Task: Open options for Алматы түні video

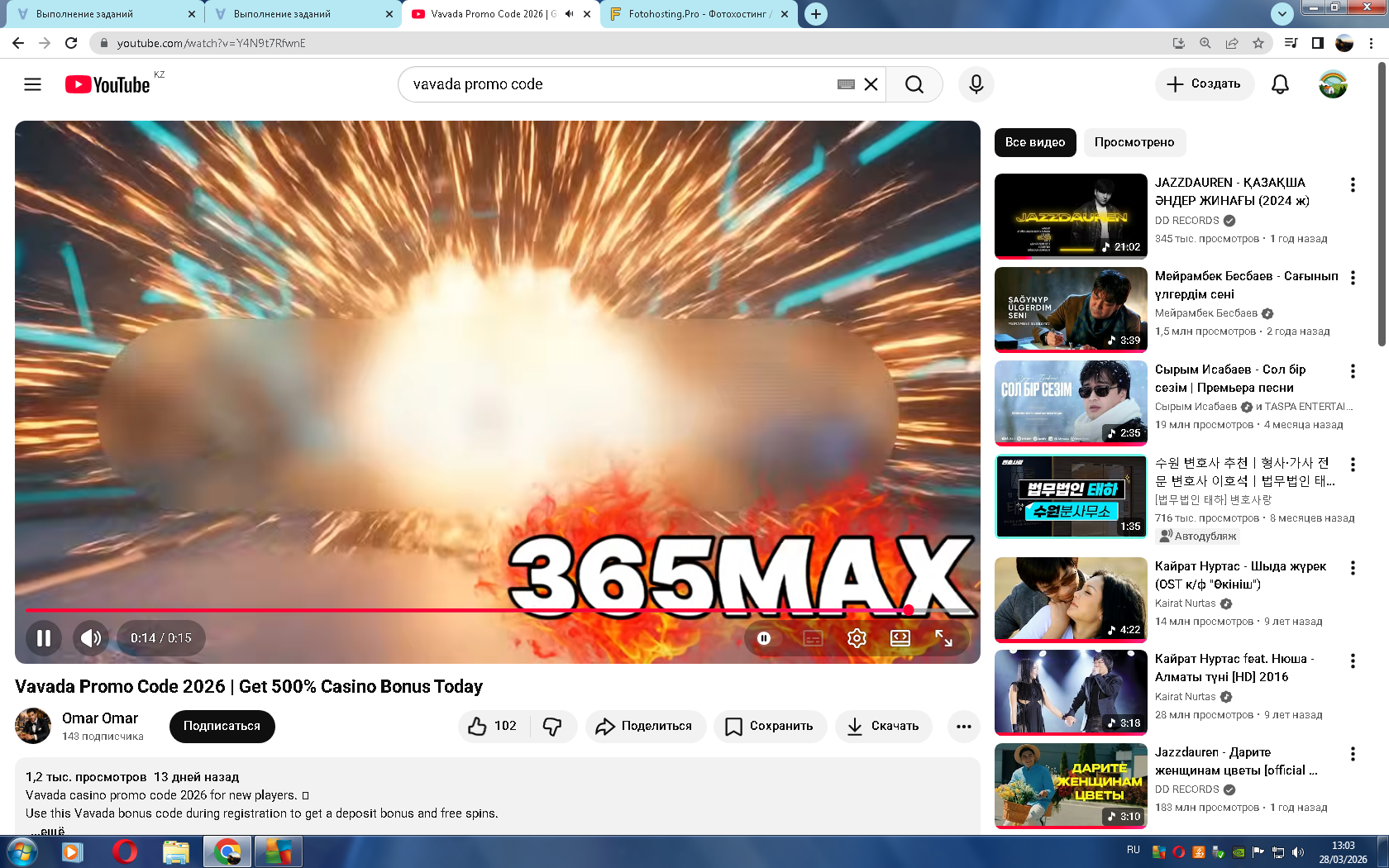Action: [1353, 661]
